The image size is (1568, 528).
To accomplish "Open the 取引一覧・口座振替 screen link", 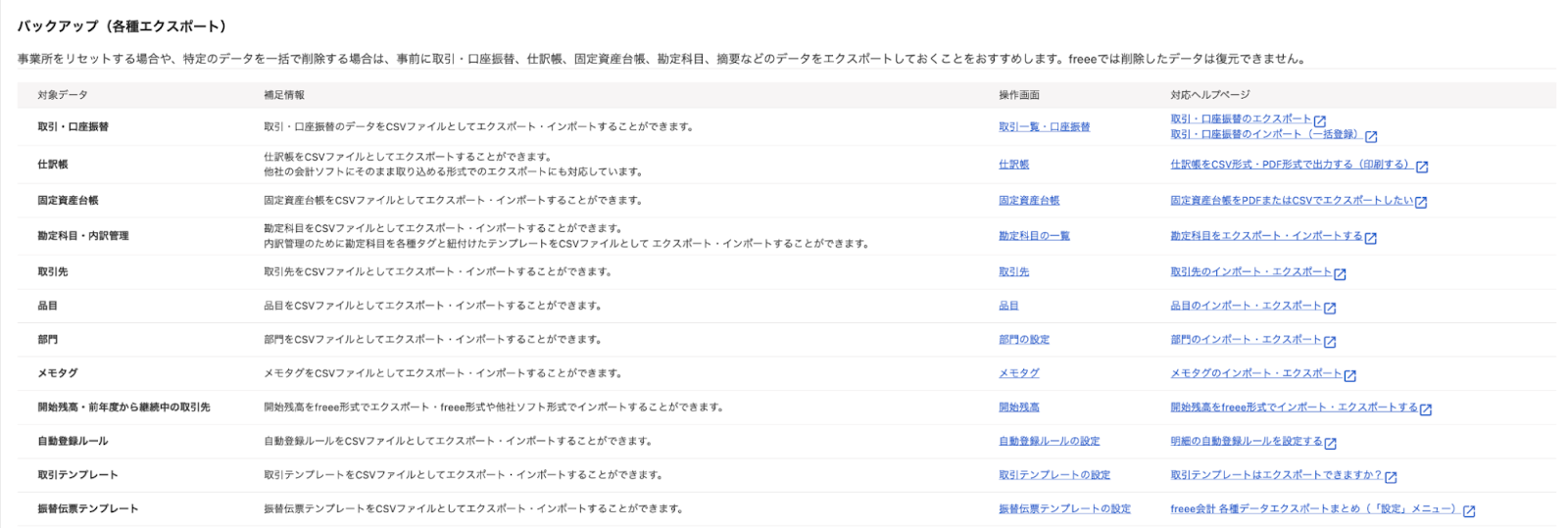I will tap(1044, 127).
